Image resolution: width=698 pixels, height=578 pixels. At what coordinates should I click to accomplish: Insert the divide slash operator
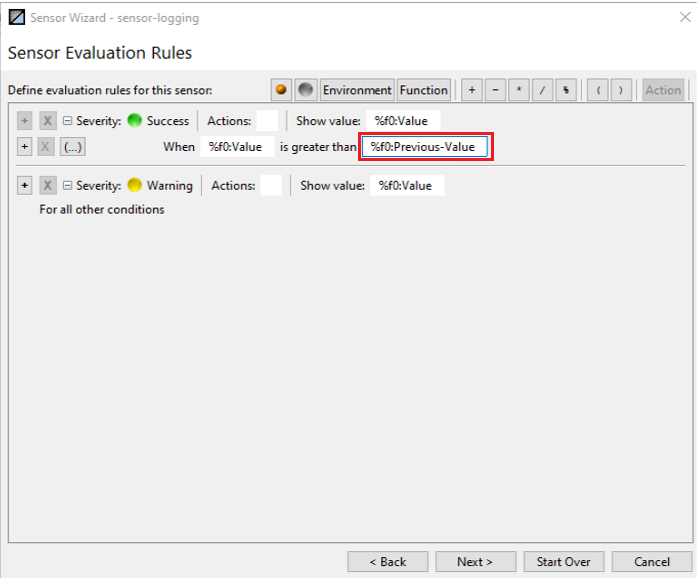[x=542, y=90]
